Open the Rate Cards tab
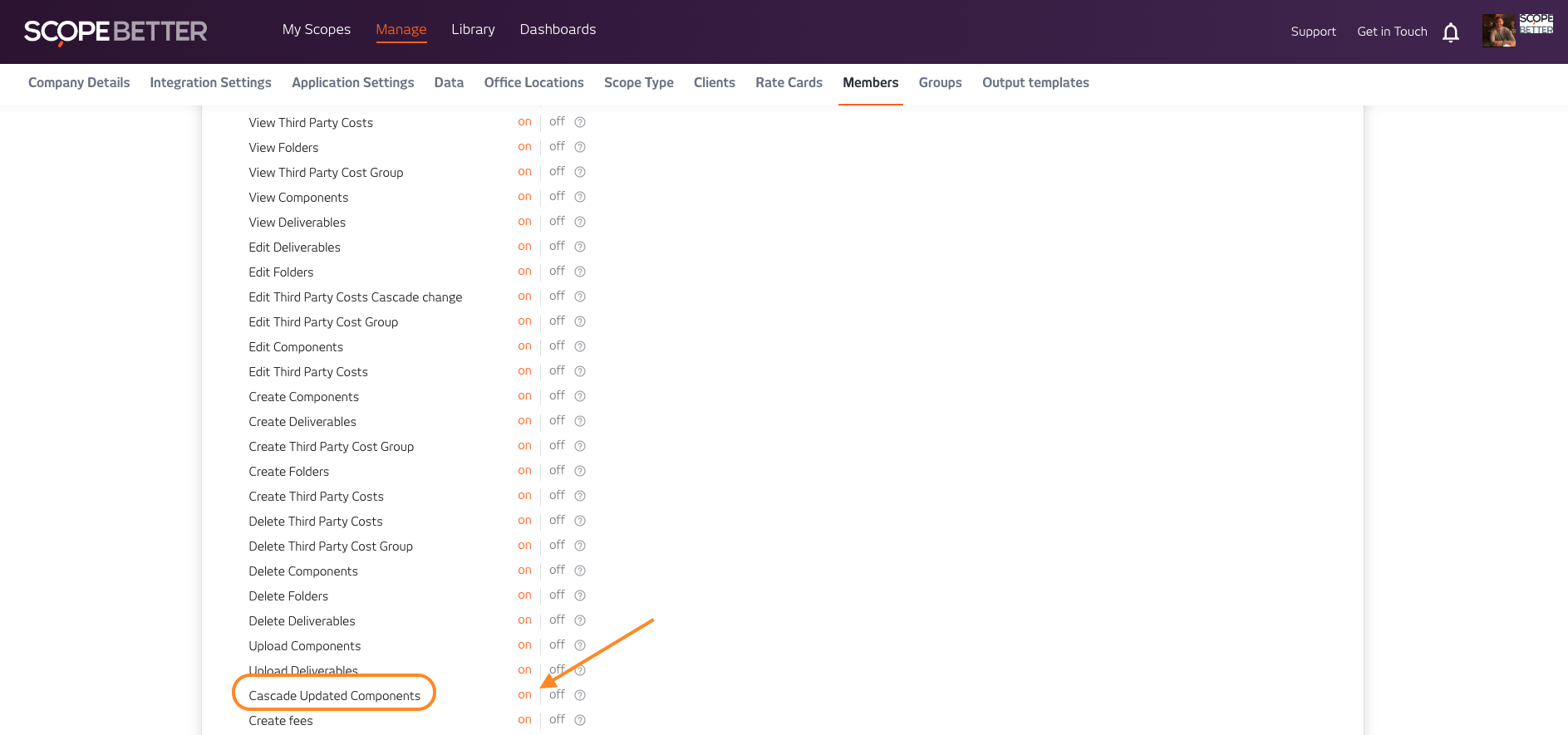The height and width of the screenshot is (735, 1568). [x=789, y=82]
